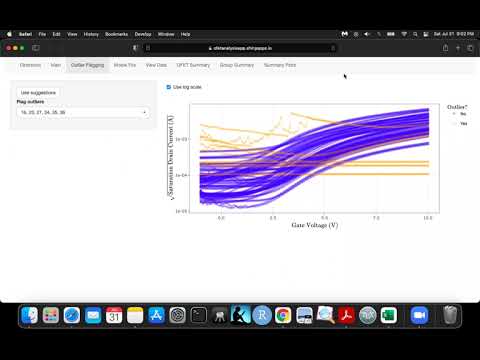Click the volume icon in the menu bar

click(x=367, y=34)
